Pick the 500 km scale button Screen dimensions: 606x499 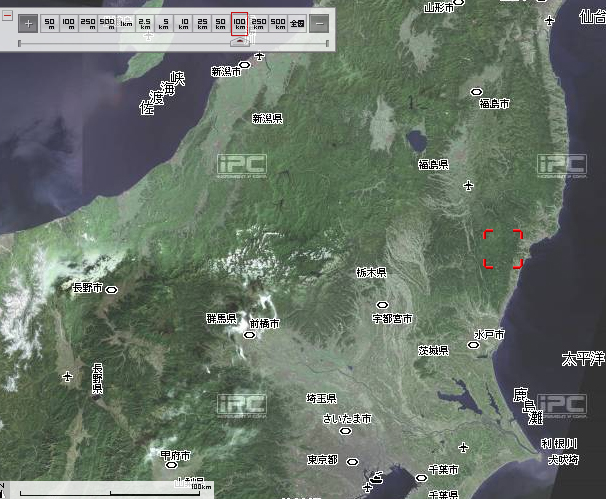pos(278,23)
